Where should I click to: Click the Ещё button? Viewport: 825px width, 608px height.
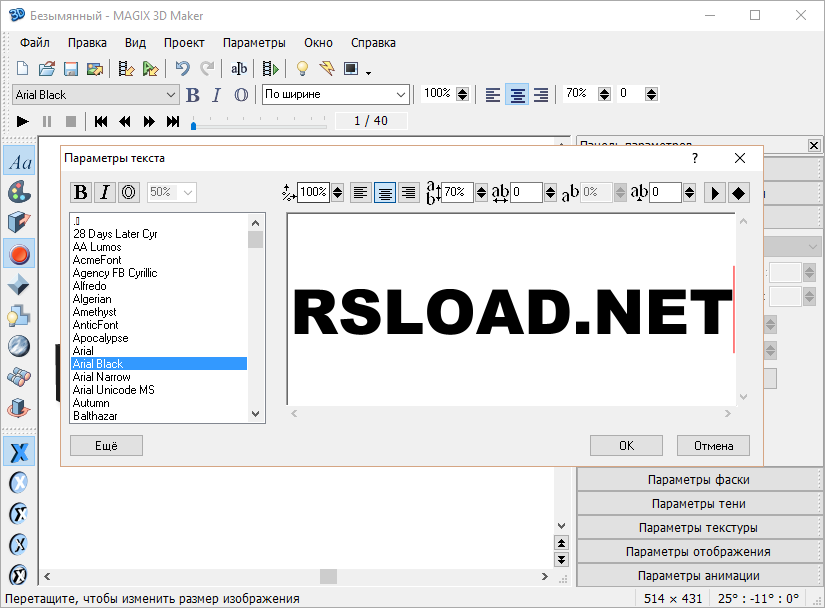coord(106,445)
